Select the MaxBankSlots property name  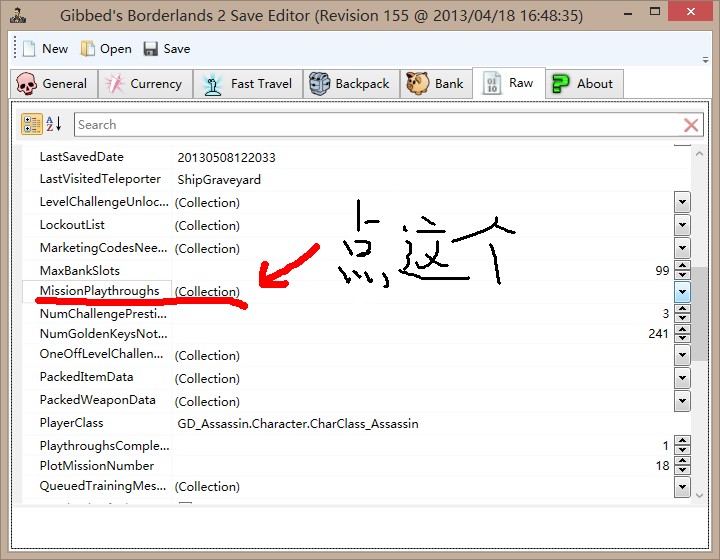pyautogui.click(x=79, y=270)
